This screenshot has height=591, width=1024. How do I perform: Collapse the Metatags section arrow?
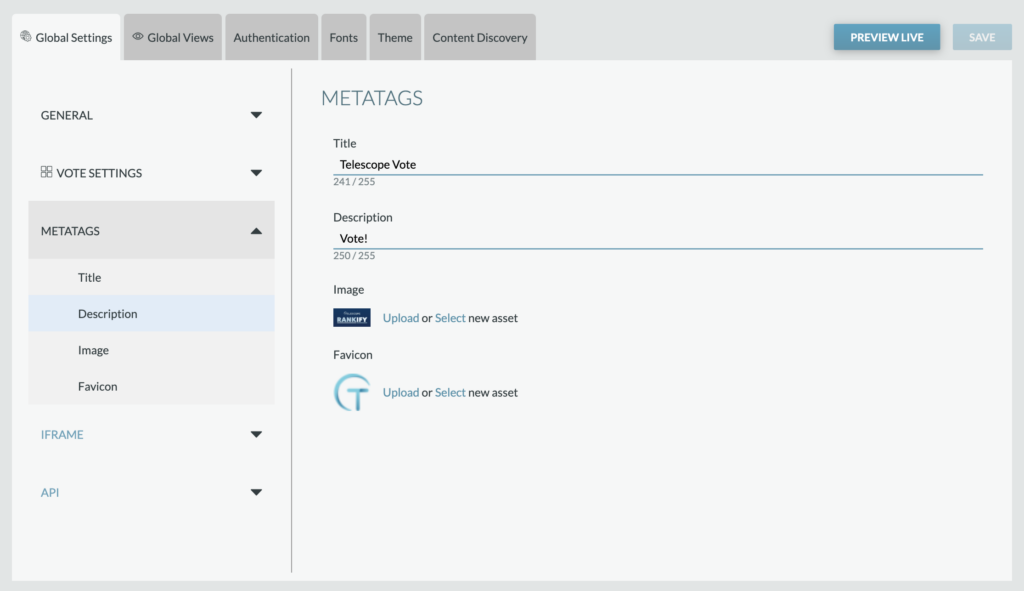click(x=256, y=231)
